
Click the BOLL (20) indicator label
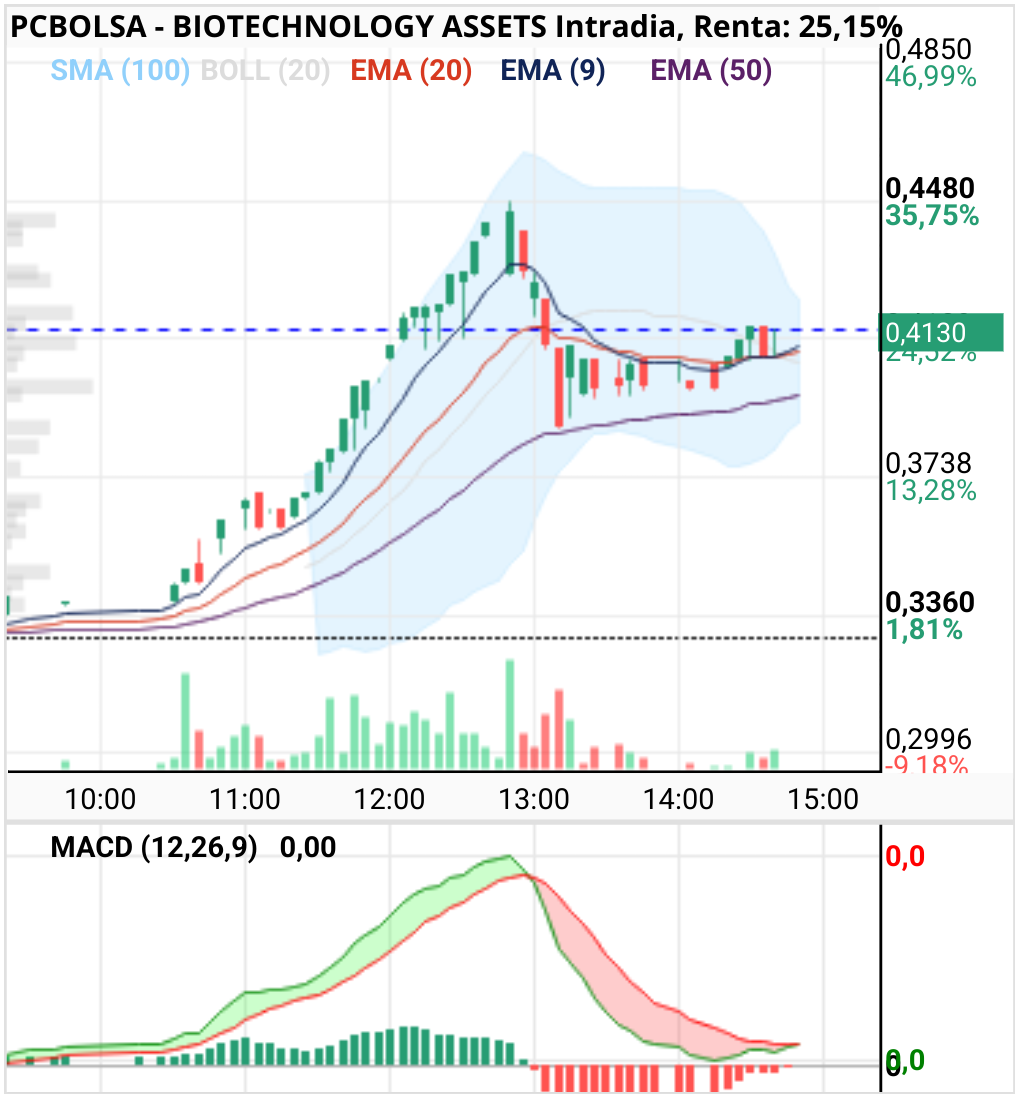(265, 71)
